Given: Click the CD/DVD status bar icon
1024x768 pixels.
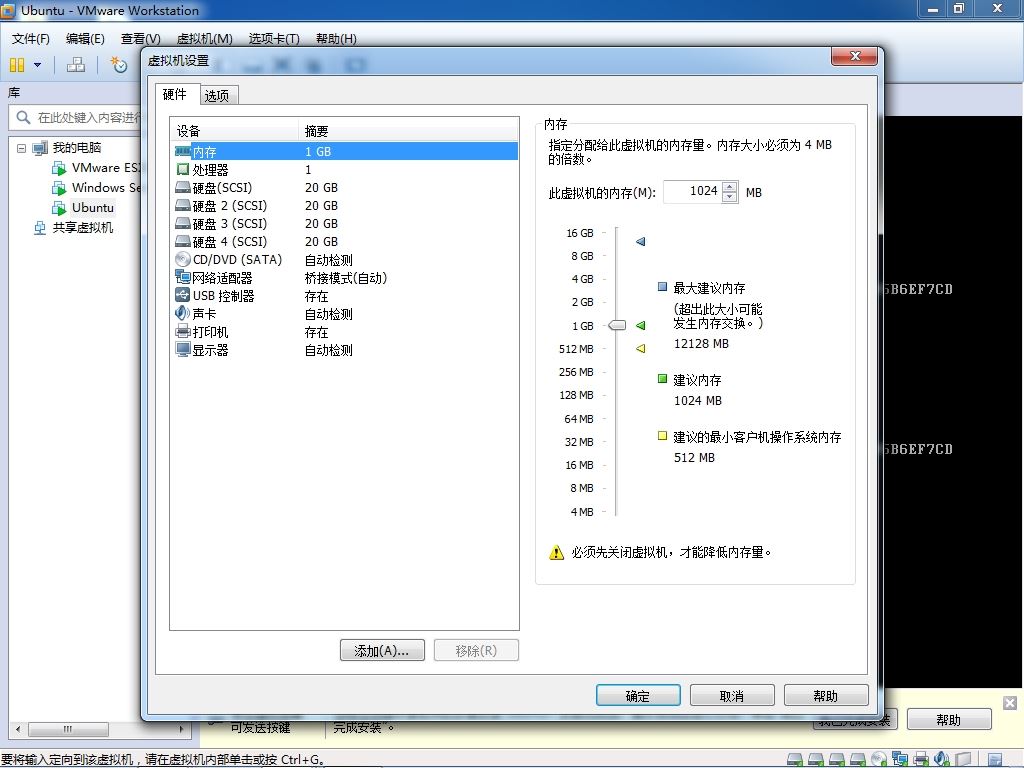Looking at the screenshot, I should coord(879,760).
